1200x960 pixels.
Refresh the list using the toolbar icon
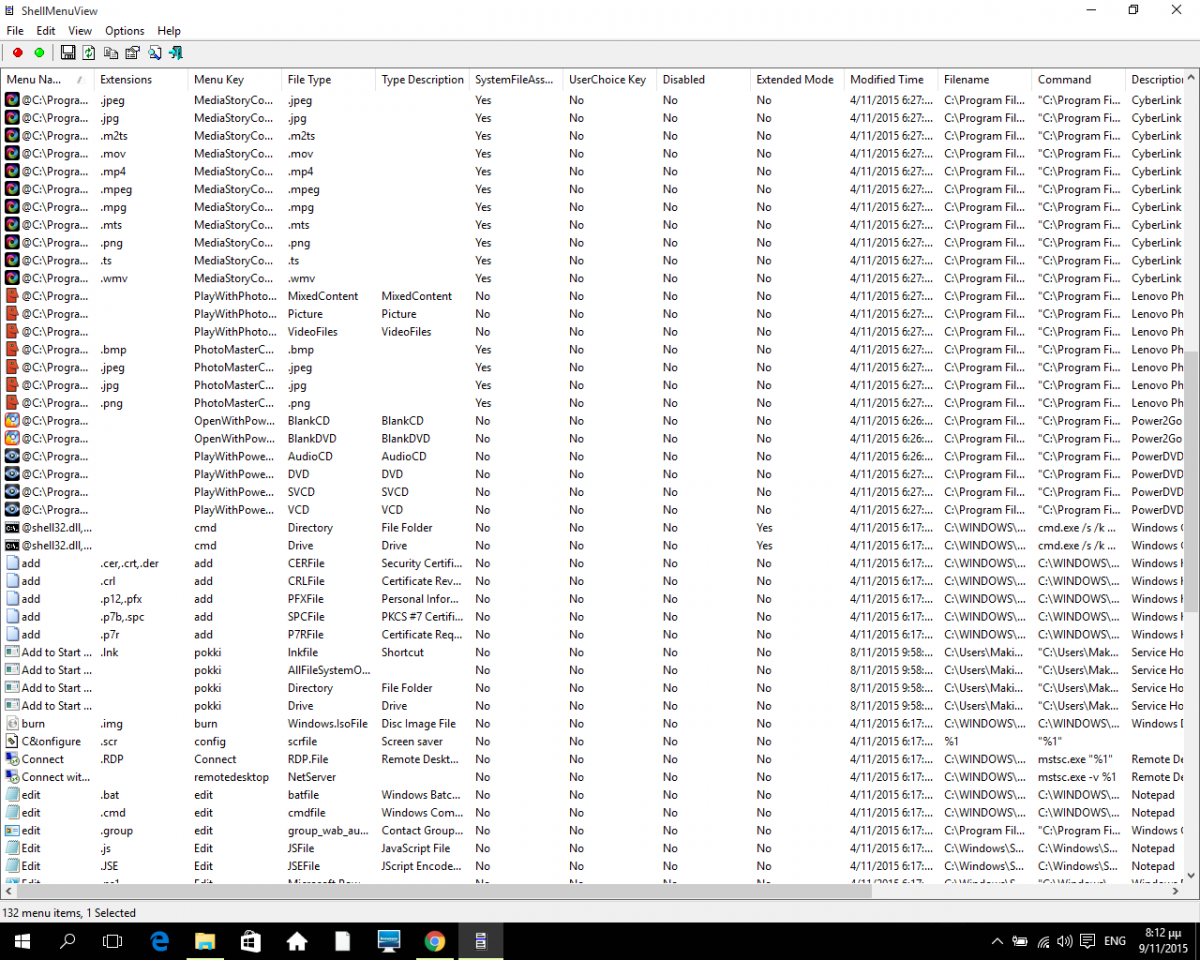(89, 53)
